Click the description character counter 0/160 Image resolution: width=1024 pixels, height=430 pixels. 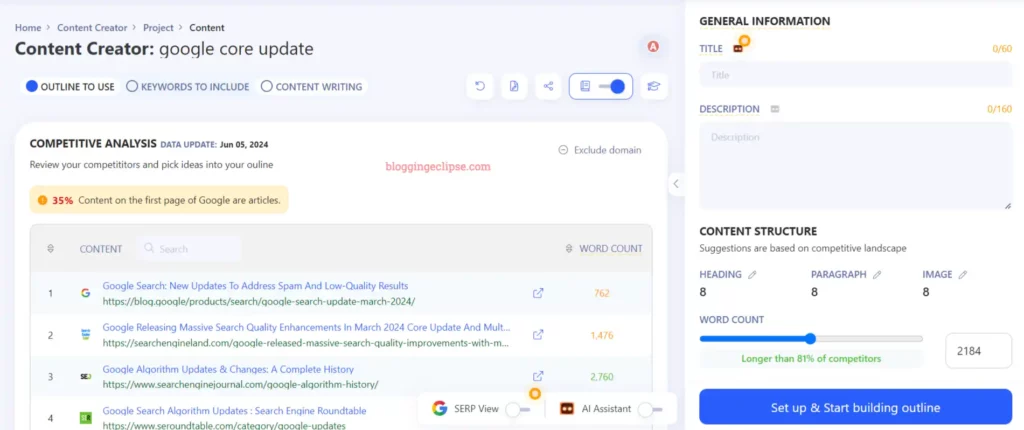tap(999, 109)
